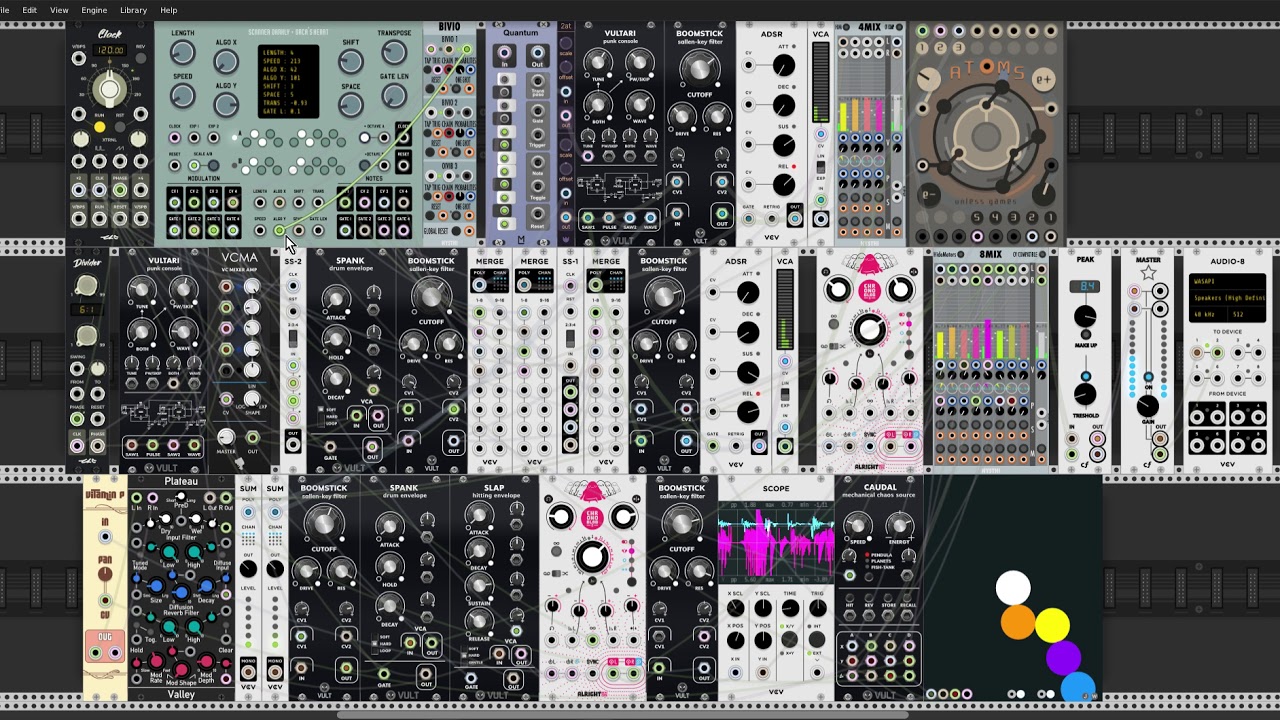Click the REV button on Clock module

pos(141,58)
